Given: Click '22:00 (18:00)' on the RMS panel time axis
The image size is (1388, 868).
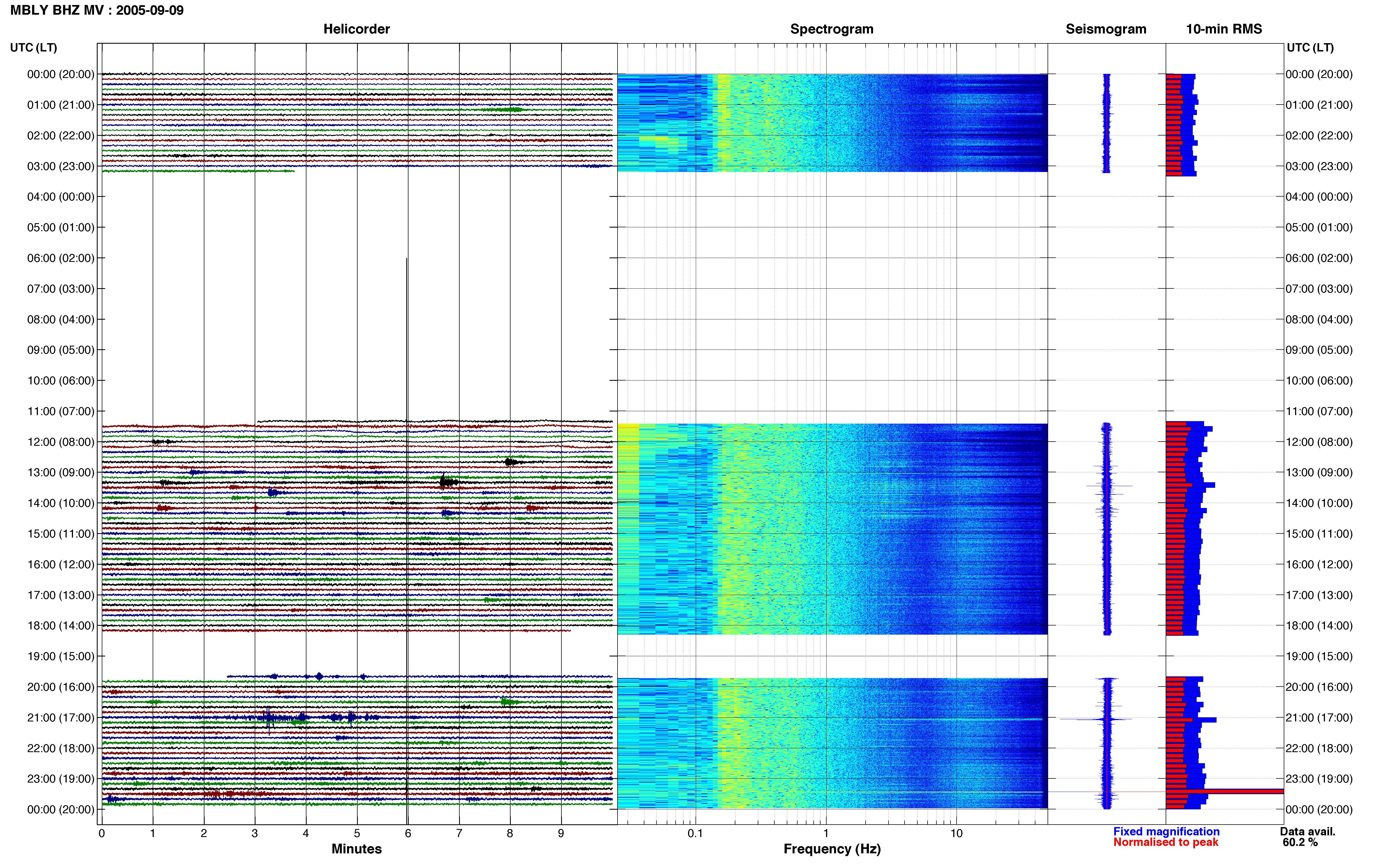Looking at the screenshot, I should coord(1319,749).
